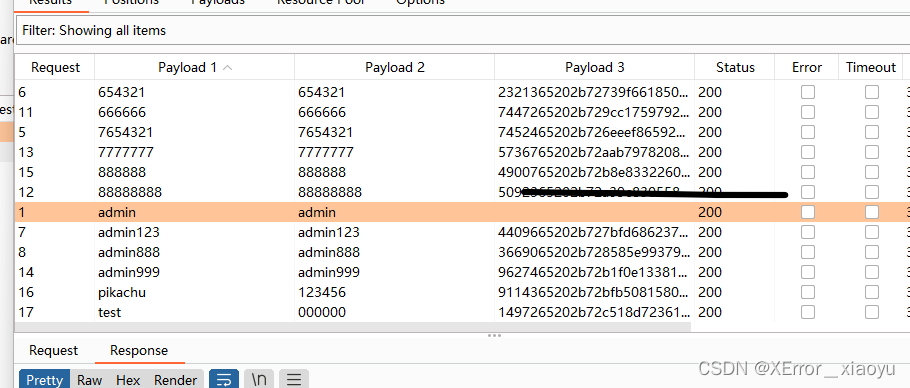
Task: Tick Error checkbox for request 11 row
Action: [807, 112]
